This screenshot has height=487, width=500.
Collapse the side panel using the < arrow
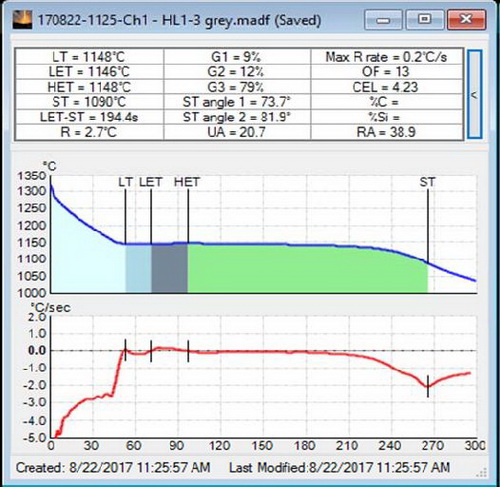click(x=474, y=94)
